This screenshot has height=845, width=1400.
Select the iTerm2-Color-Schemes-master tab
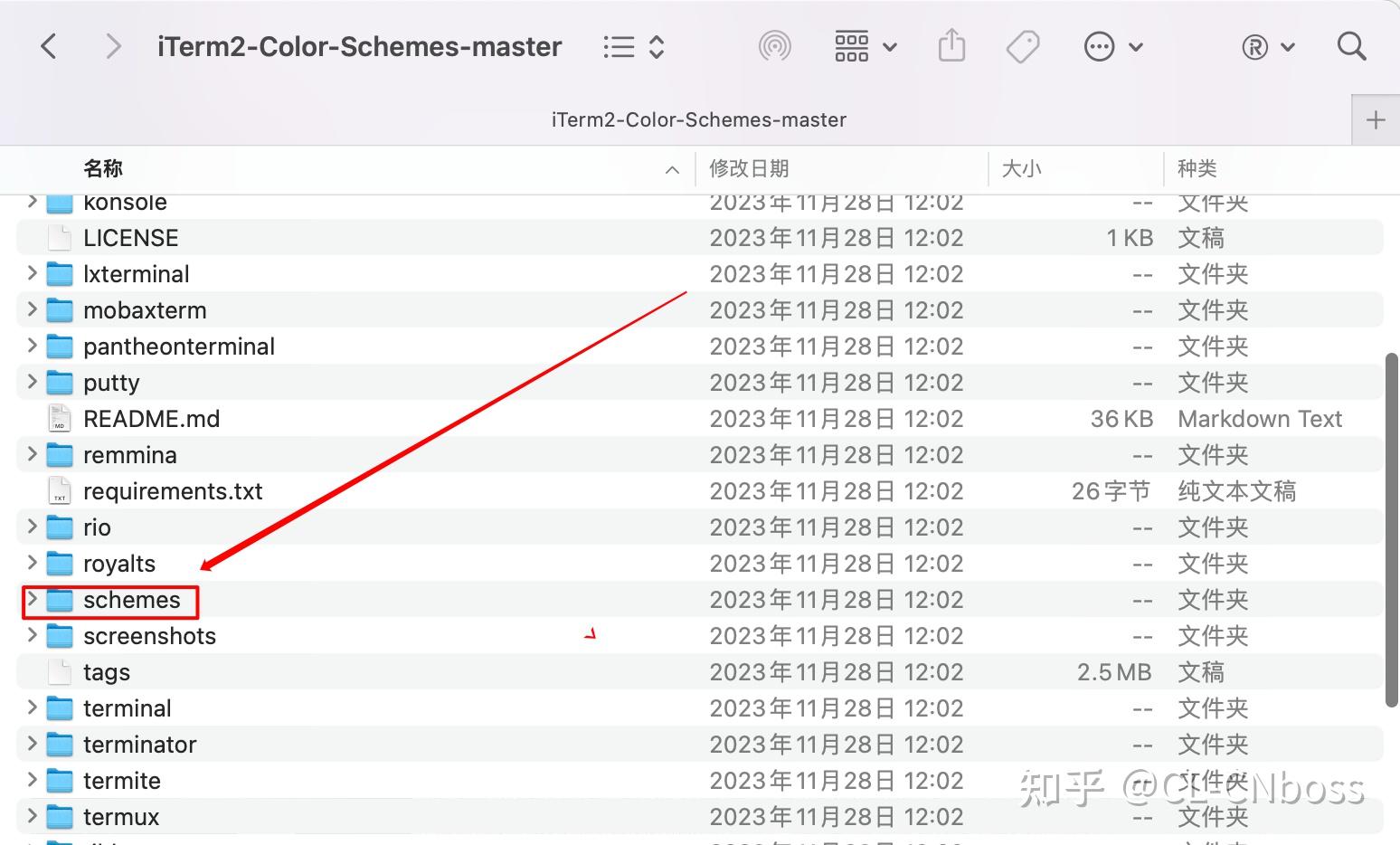(x=698, y=119)
